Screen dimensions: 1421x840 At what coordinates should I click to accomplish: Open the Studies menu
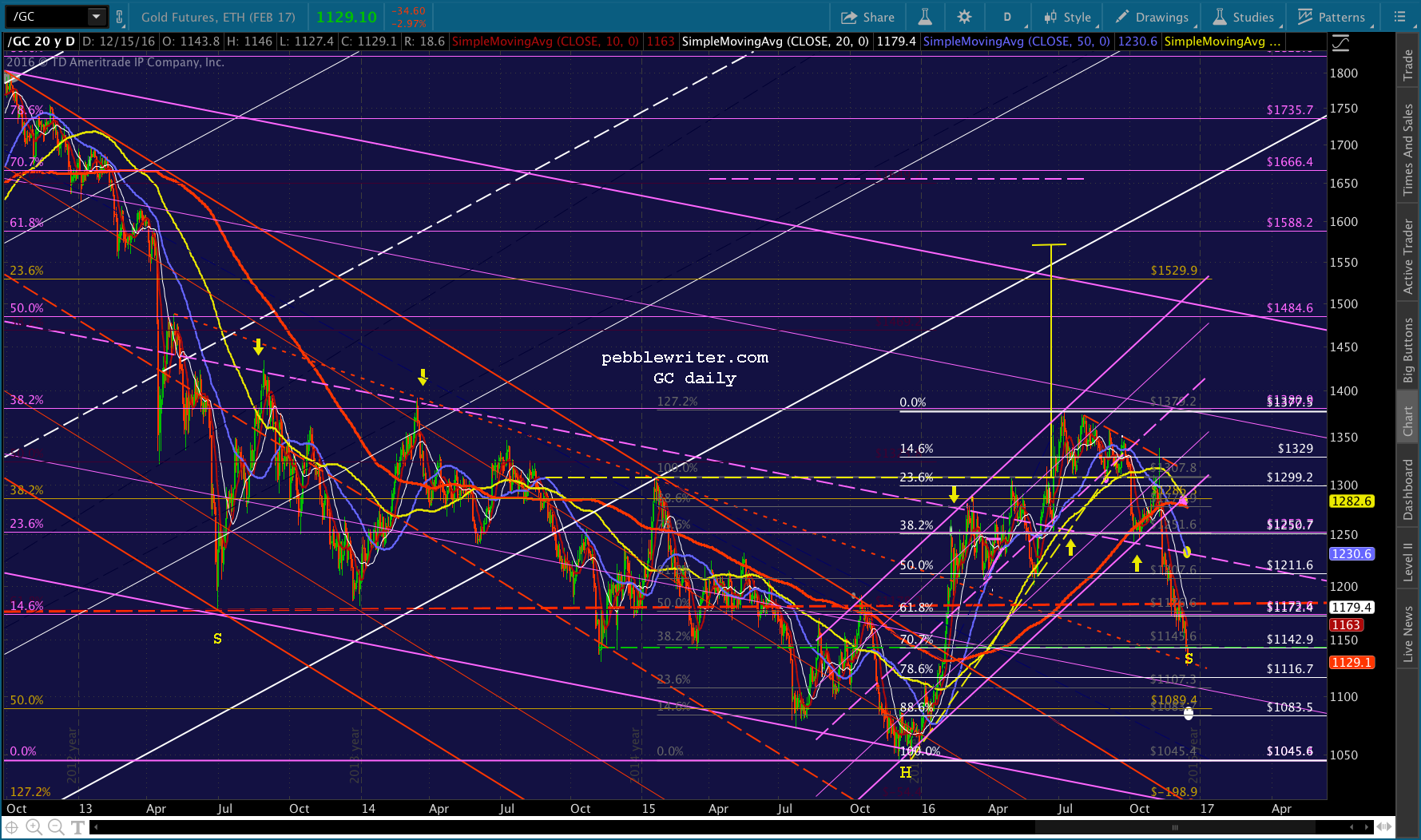click(1243, 17)
